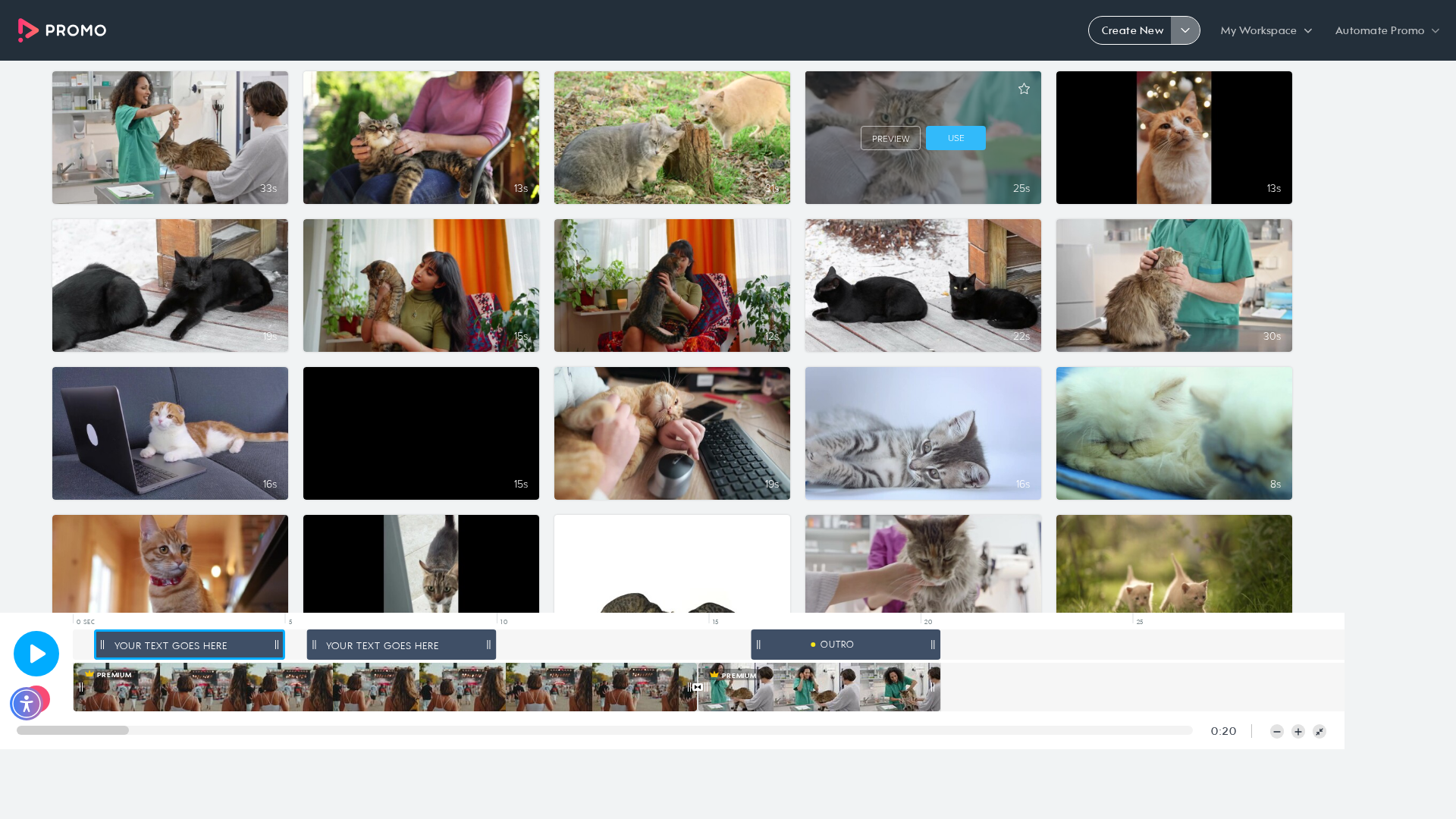Click the transition icon between clips
This screenshot has height=819, width=1456.
698,687
